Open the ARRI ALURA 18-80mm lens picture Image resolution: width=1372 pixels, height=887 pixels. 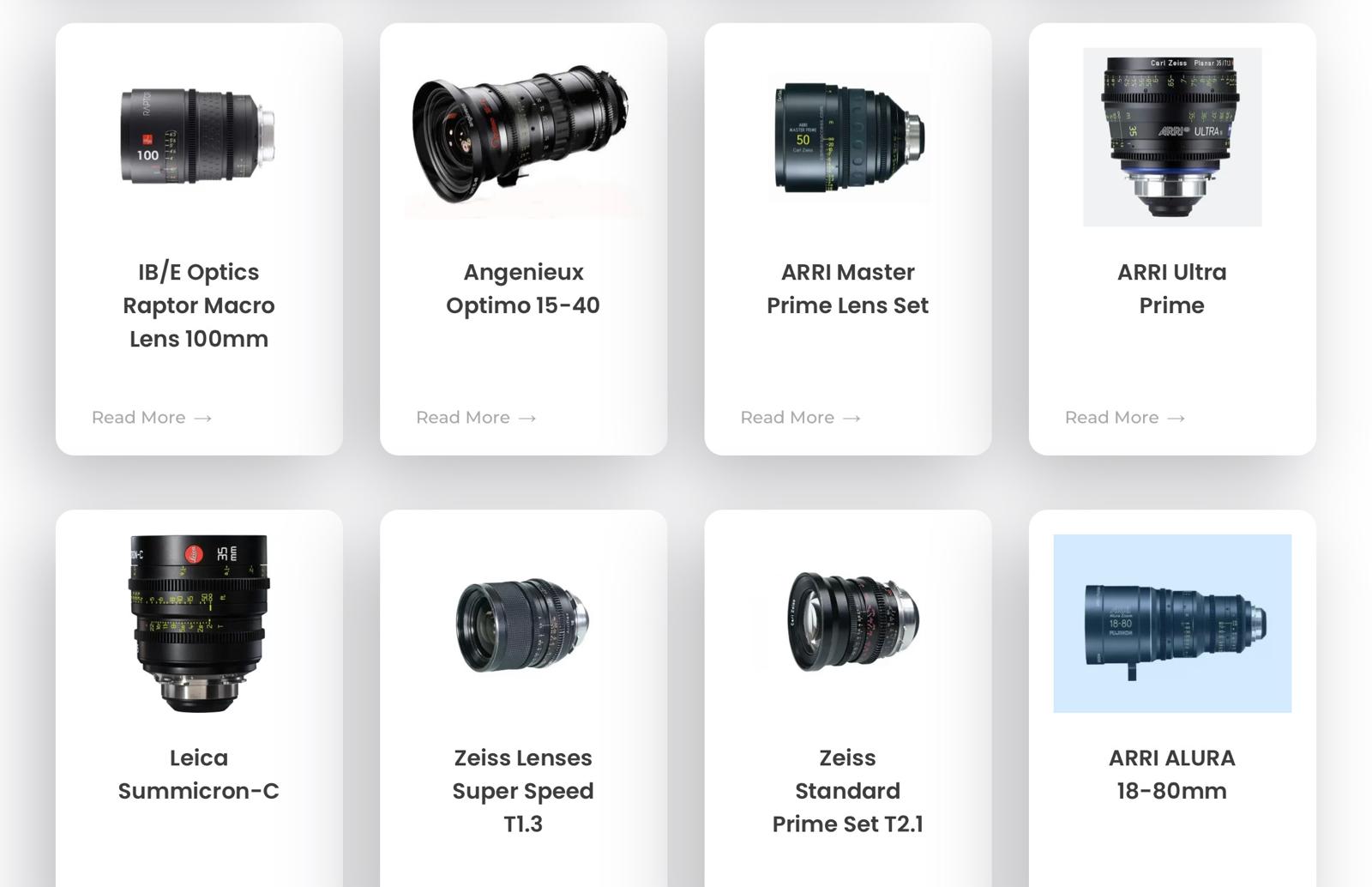1172,624
